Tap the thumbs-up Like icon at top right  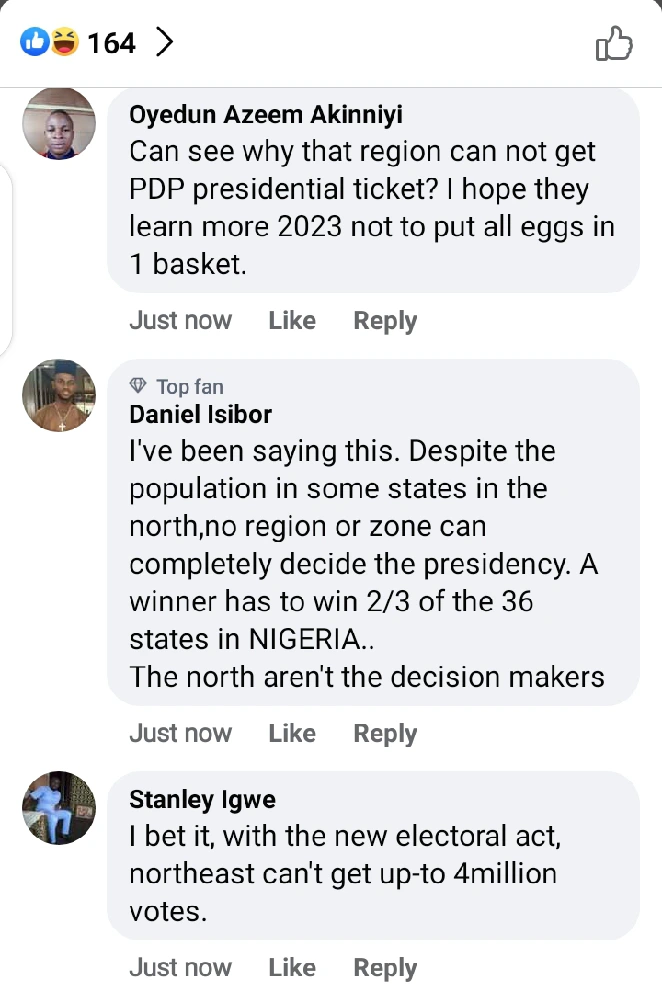pos(614,43)
